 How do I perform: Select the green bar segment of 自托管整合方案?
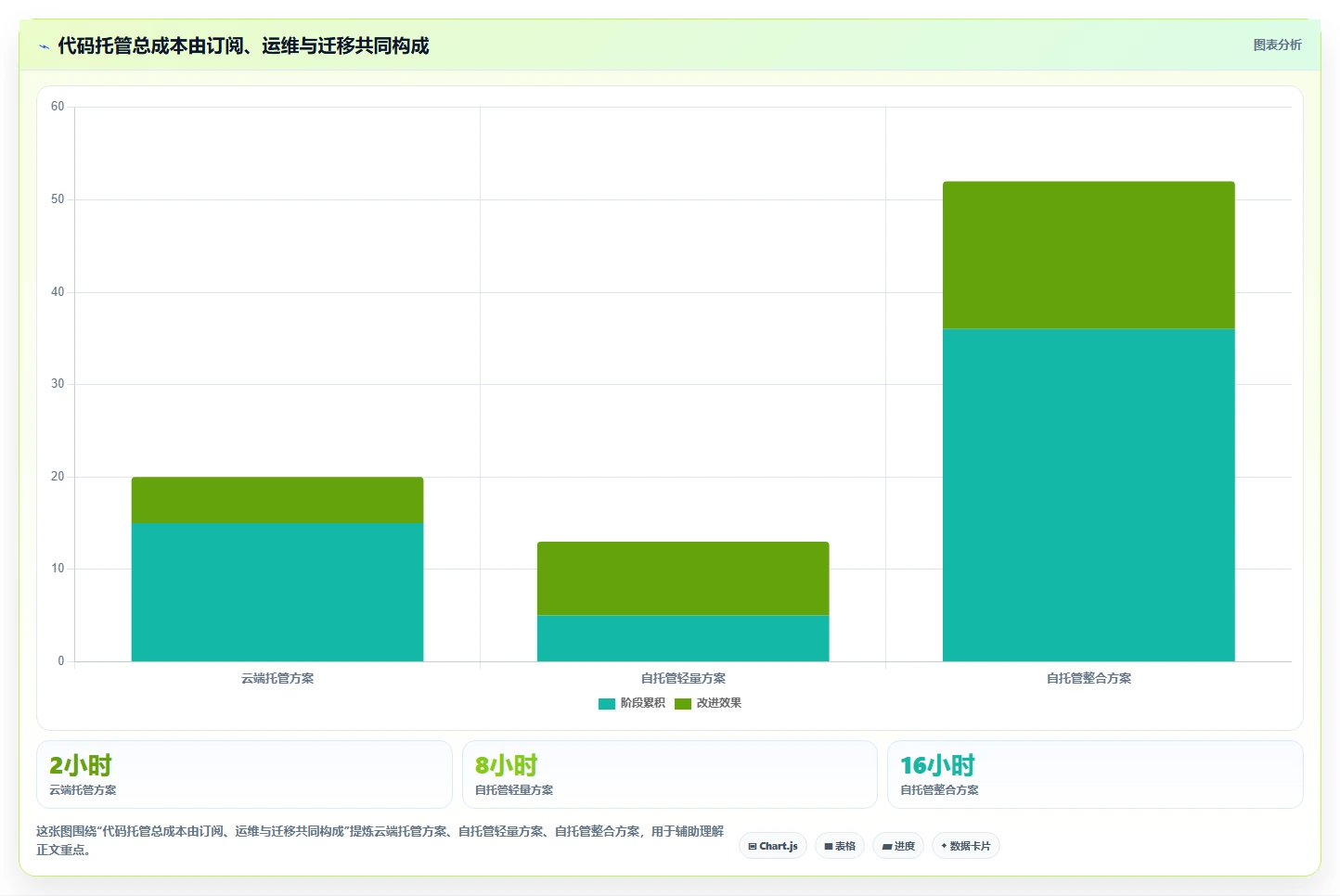1089,255
